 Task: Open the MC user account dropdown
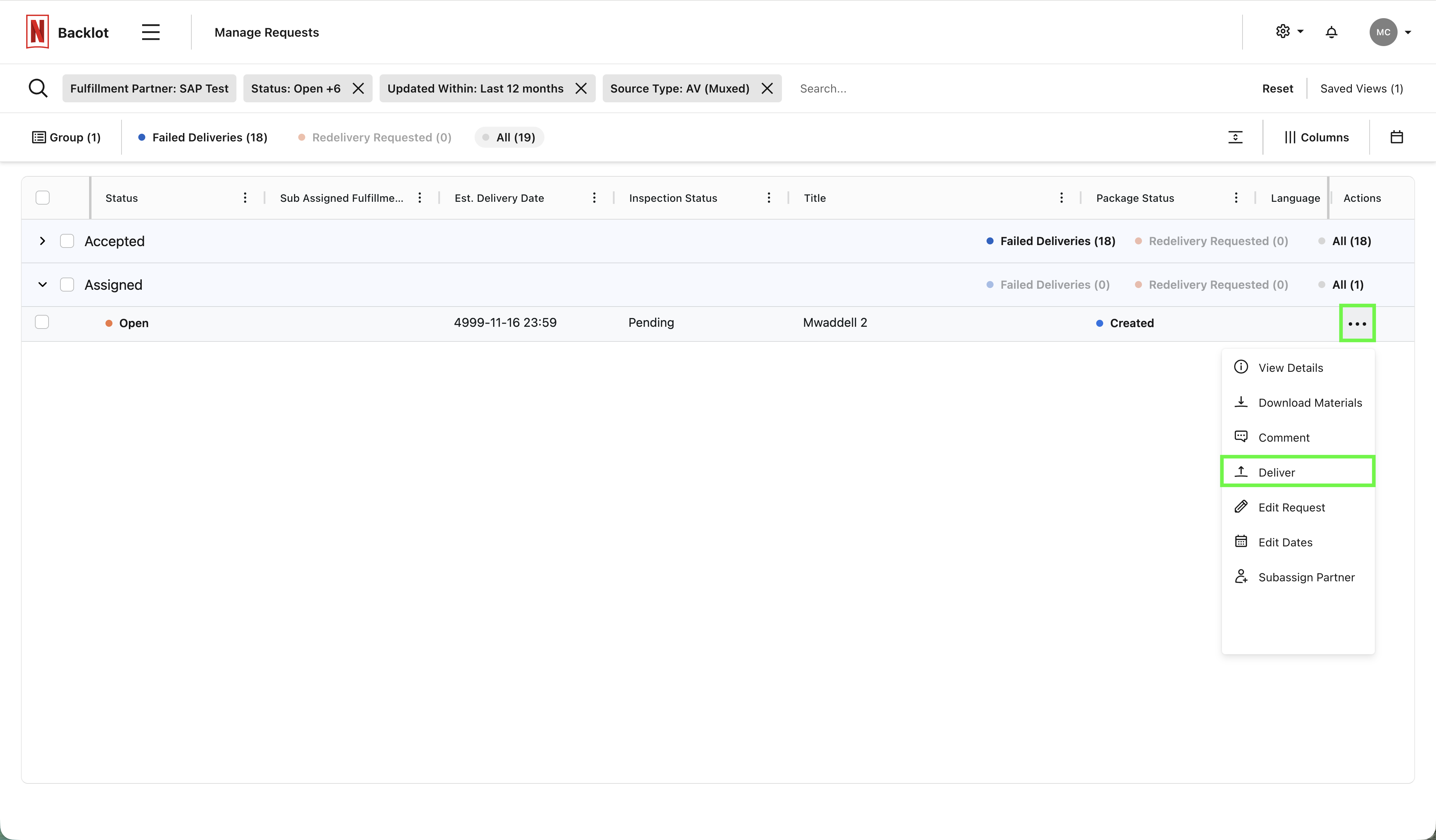[x=1390, y=32]
